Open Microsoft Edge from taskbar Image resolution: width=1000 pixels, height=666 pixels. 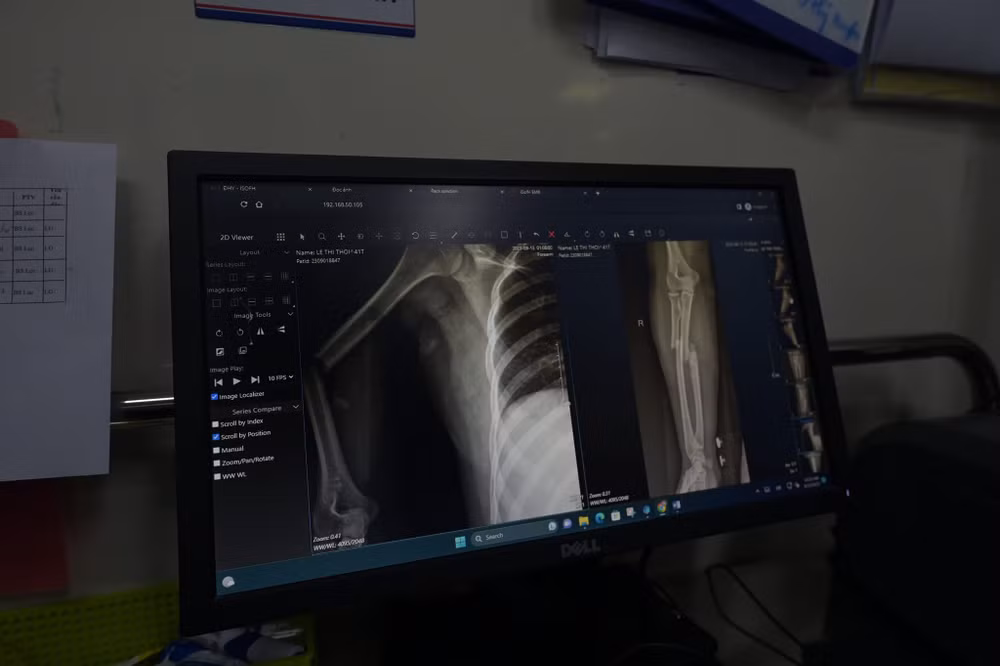[x=599, y=518]
